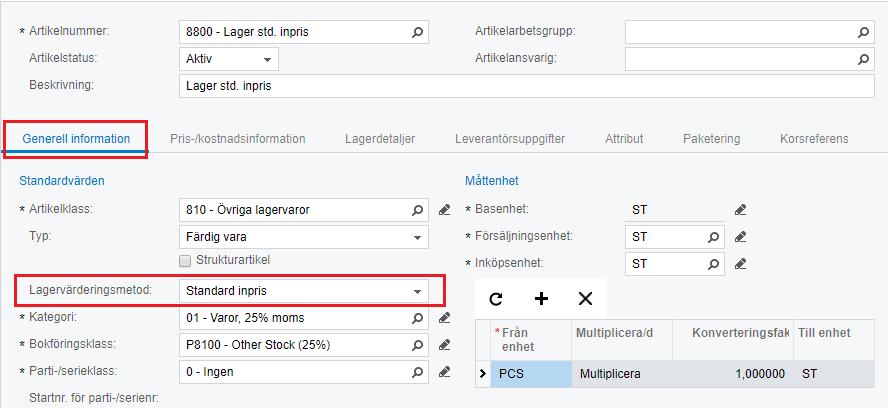Add a new unit conversion row

[541, 298]
